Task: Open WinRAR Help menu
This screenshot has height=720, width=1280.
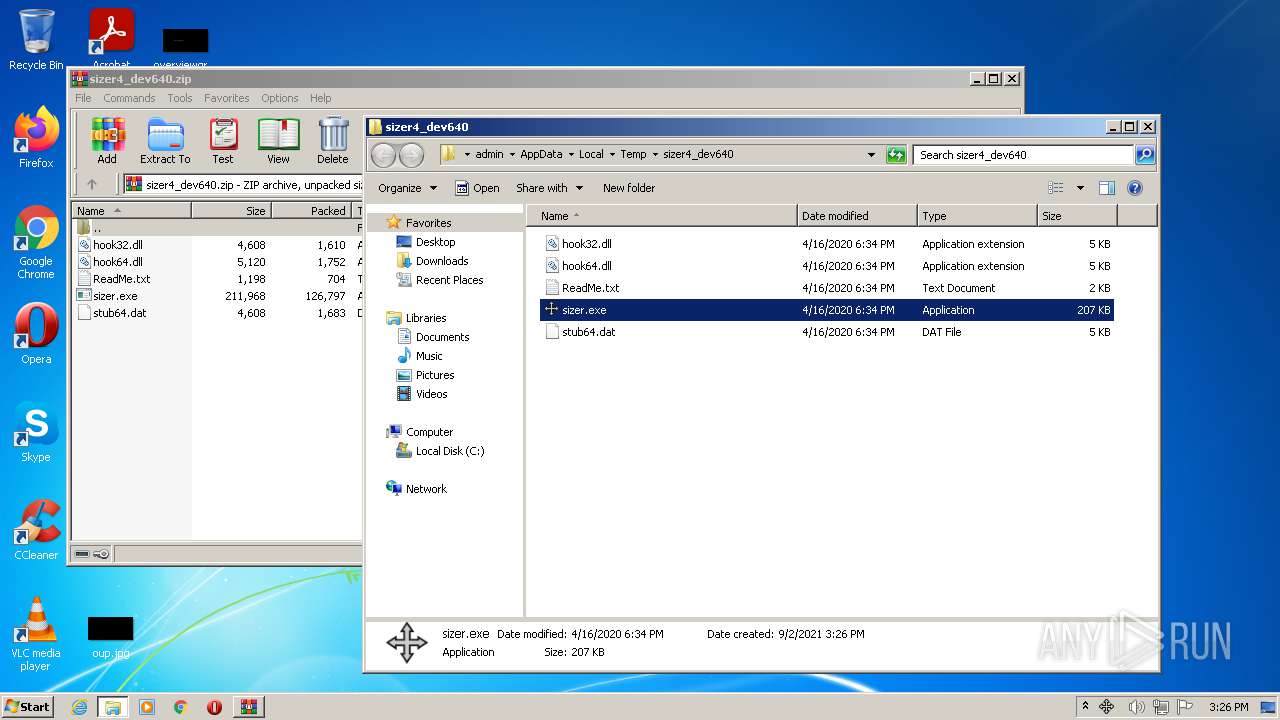Action: (x=320, y=98)
